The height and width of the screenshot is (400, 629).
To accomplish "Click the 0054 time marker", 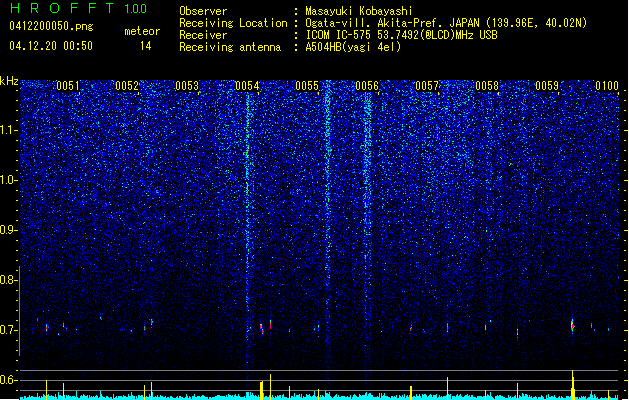I will pyautogui.click(x=247, y=86).
